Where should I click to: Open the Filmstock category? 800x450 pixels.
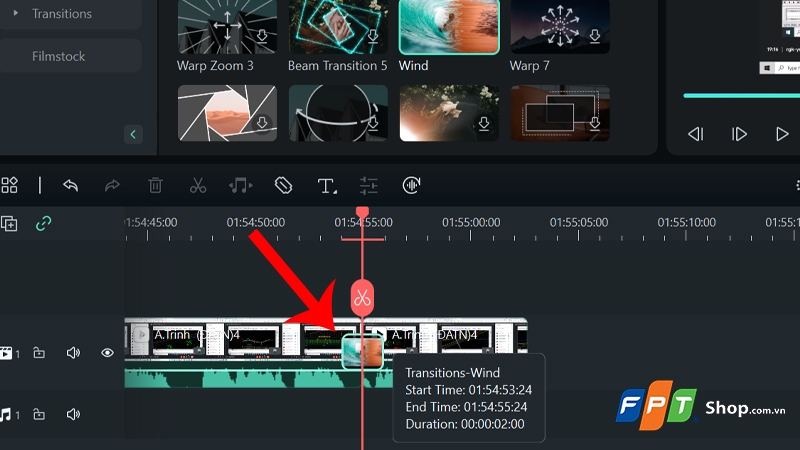58,56
